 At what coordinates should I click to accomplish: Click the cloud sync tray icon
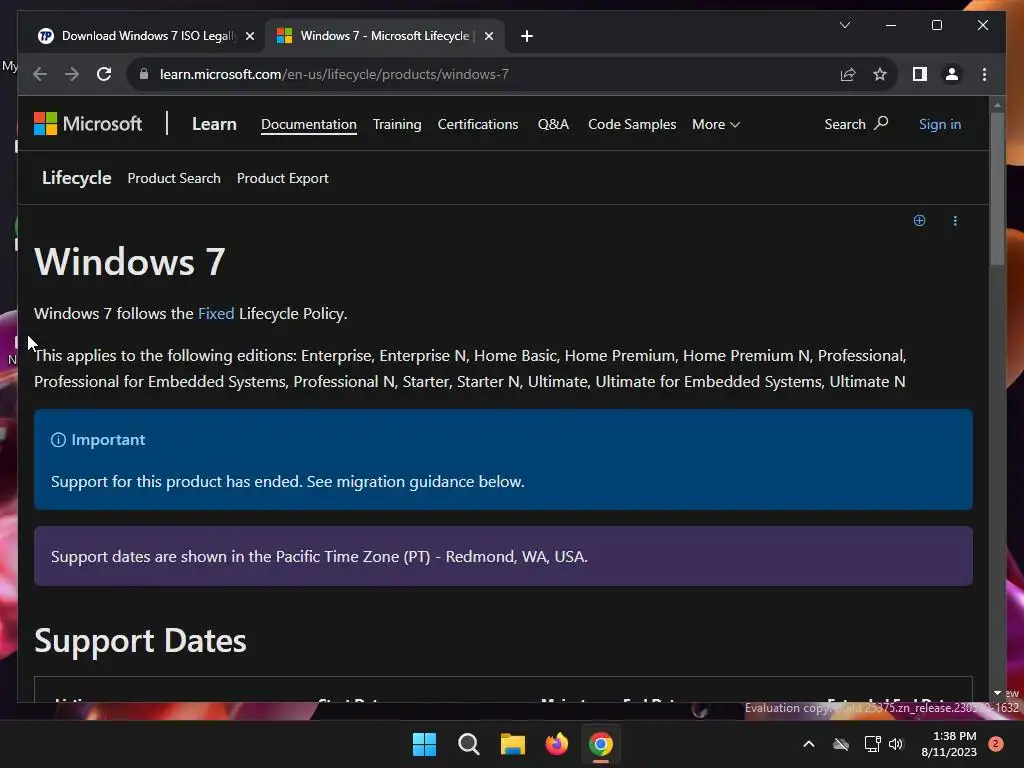point(841,744)
